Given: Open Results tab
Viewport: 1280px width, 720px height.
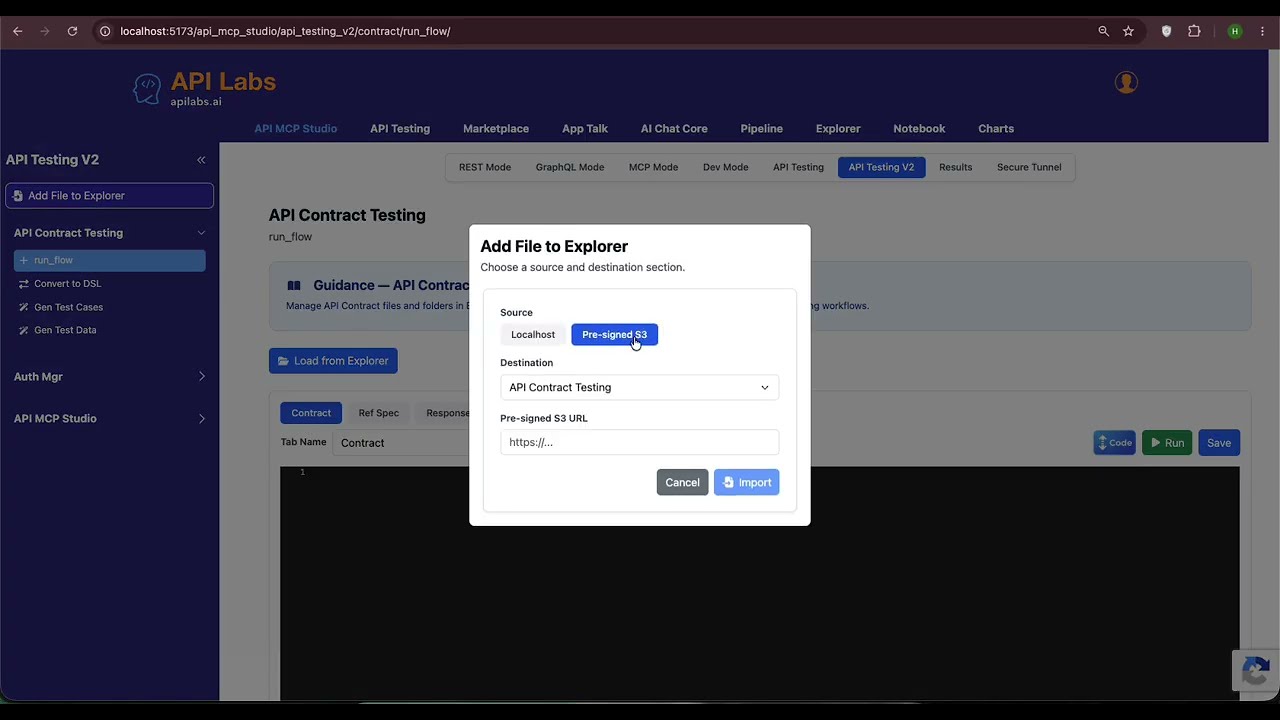Looking at the screenshot, I should coord(956,167).
